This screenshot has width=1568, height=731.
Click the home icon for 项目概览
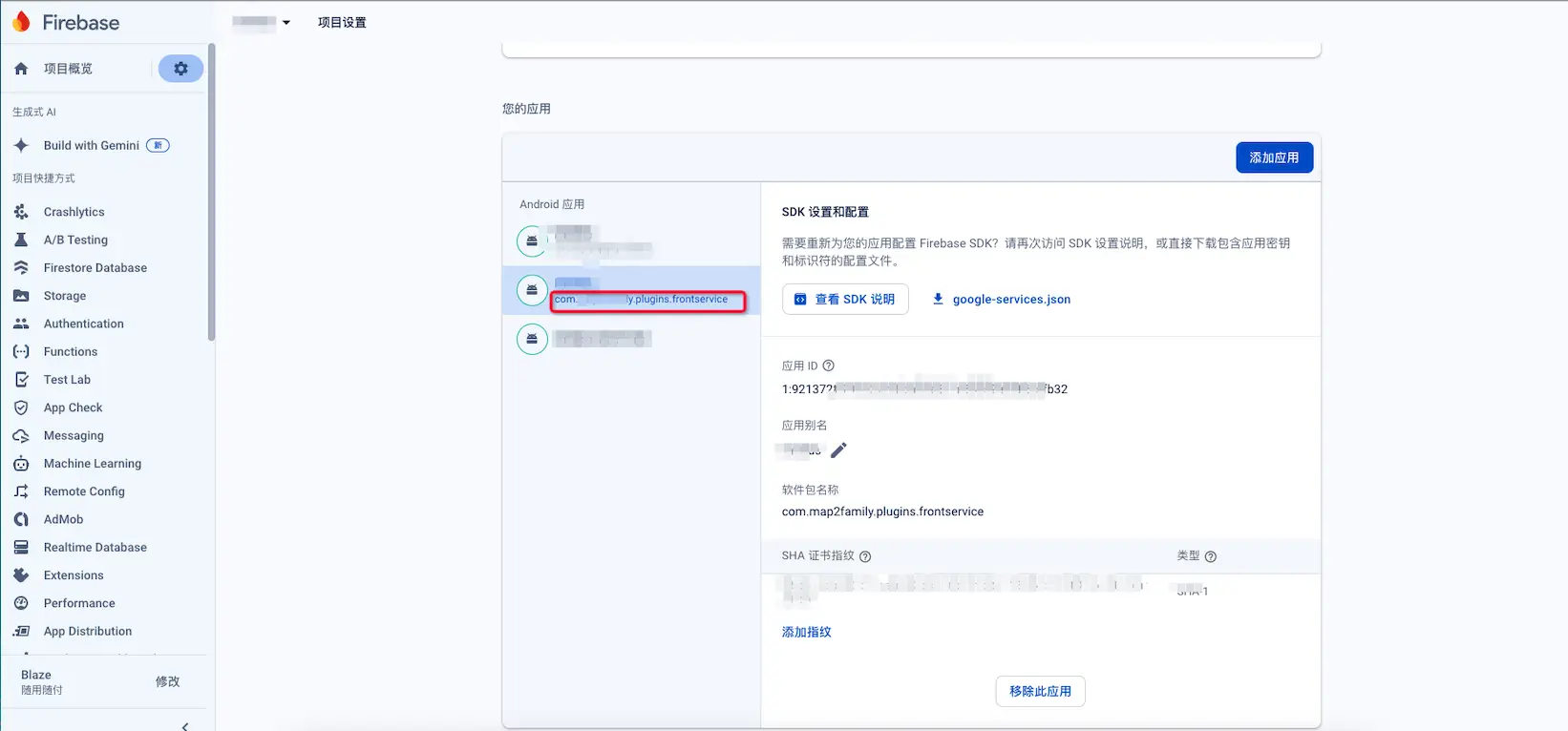pos(21,69)
